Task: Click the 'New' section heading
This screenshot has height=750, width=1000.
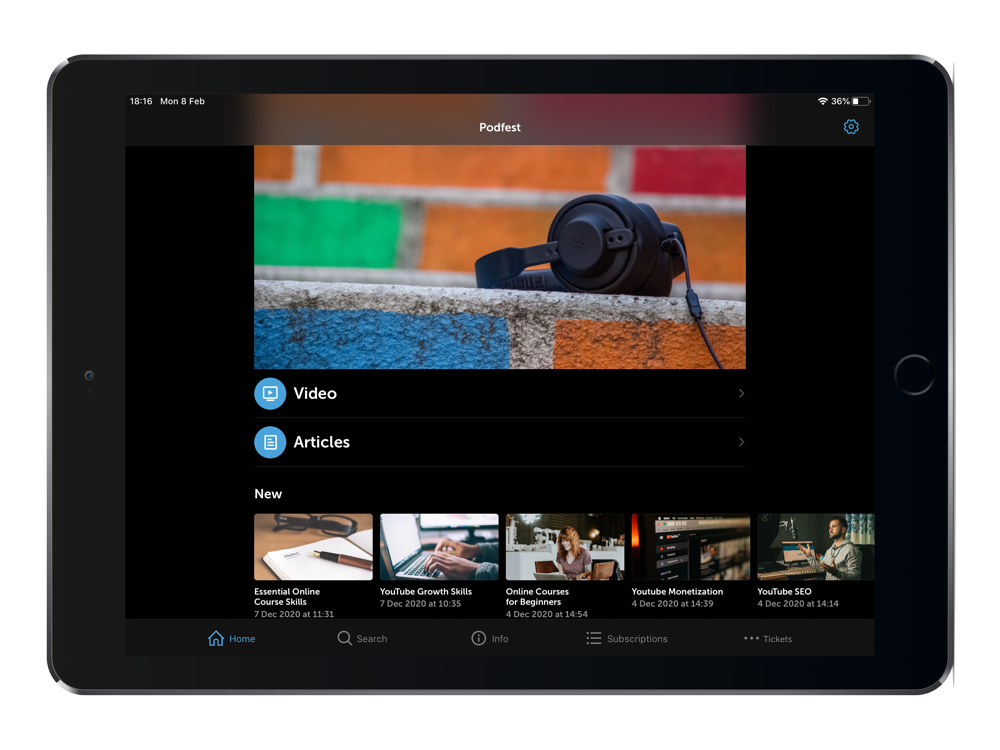Action: click(268, 494)
